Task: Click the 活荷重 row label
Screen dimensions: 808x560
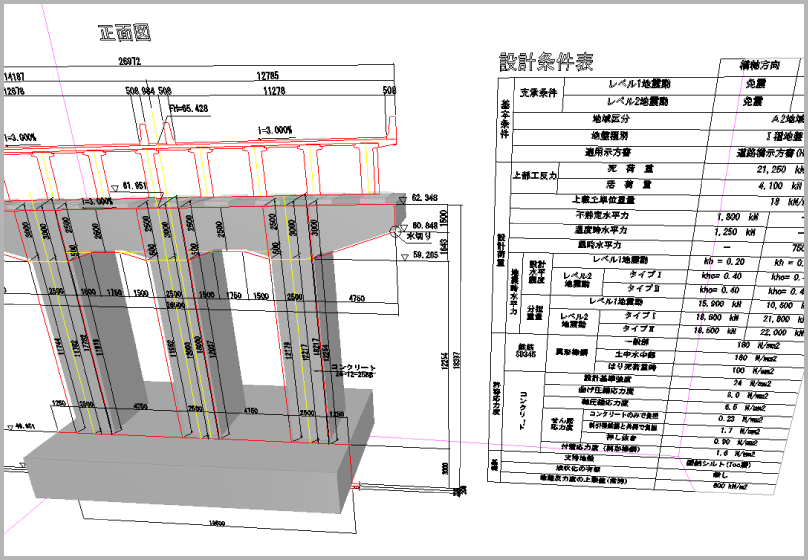Action: click(x=629, y=184)
